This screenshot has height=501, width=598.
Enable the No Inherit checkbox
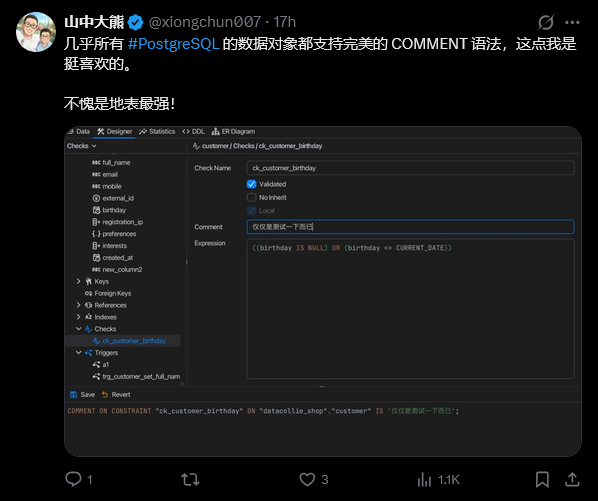pyautogui.click(x=251, y=198)
